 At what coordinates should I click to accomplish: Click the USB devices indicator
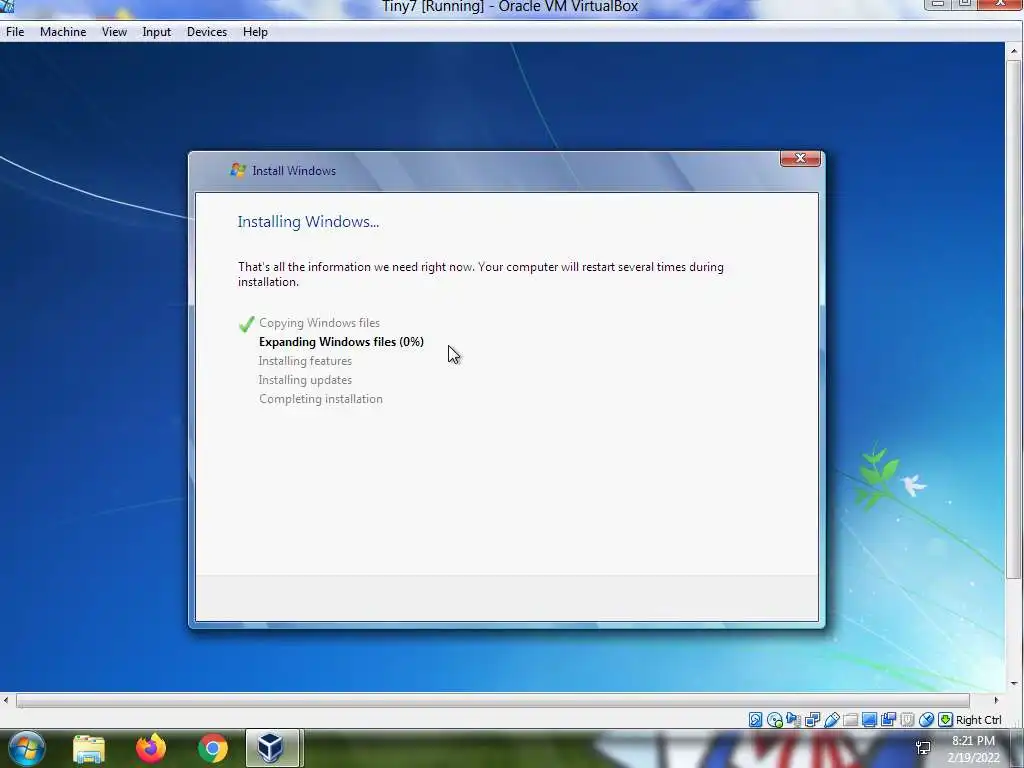click(831, 720)
